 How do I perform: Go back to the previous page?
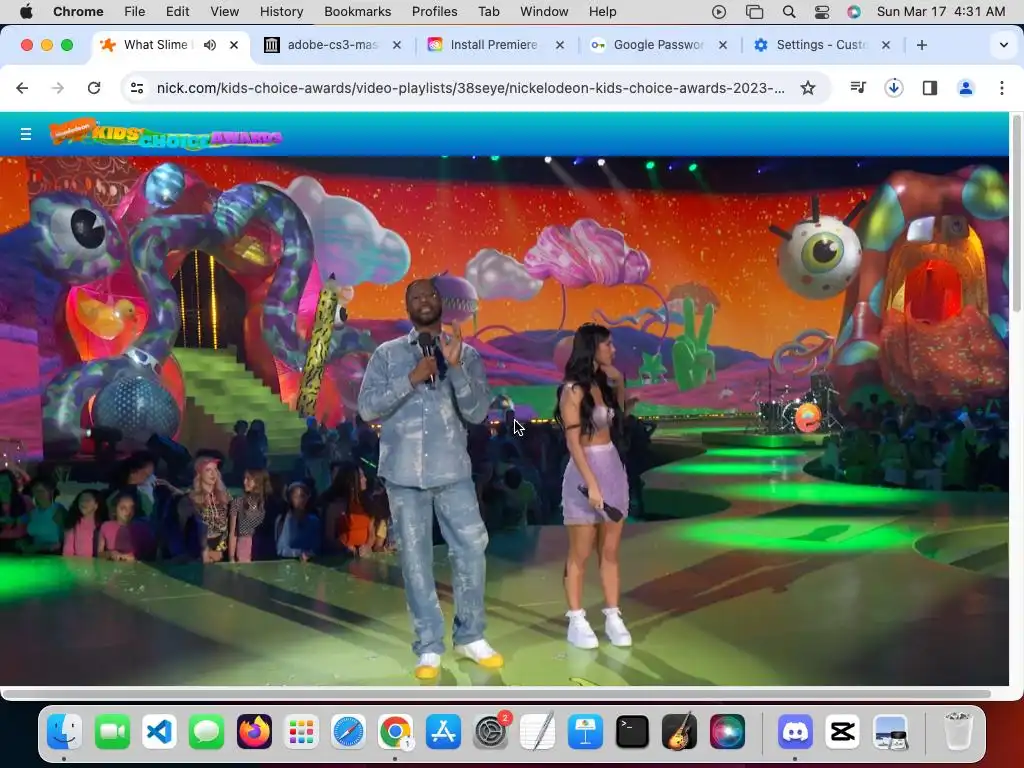22,88
